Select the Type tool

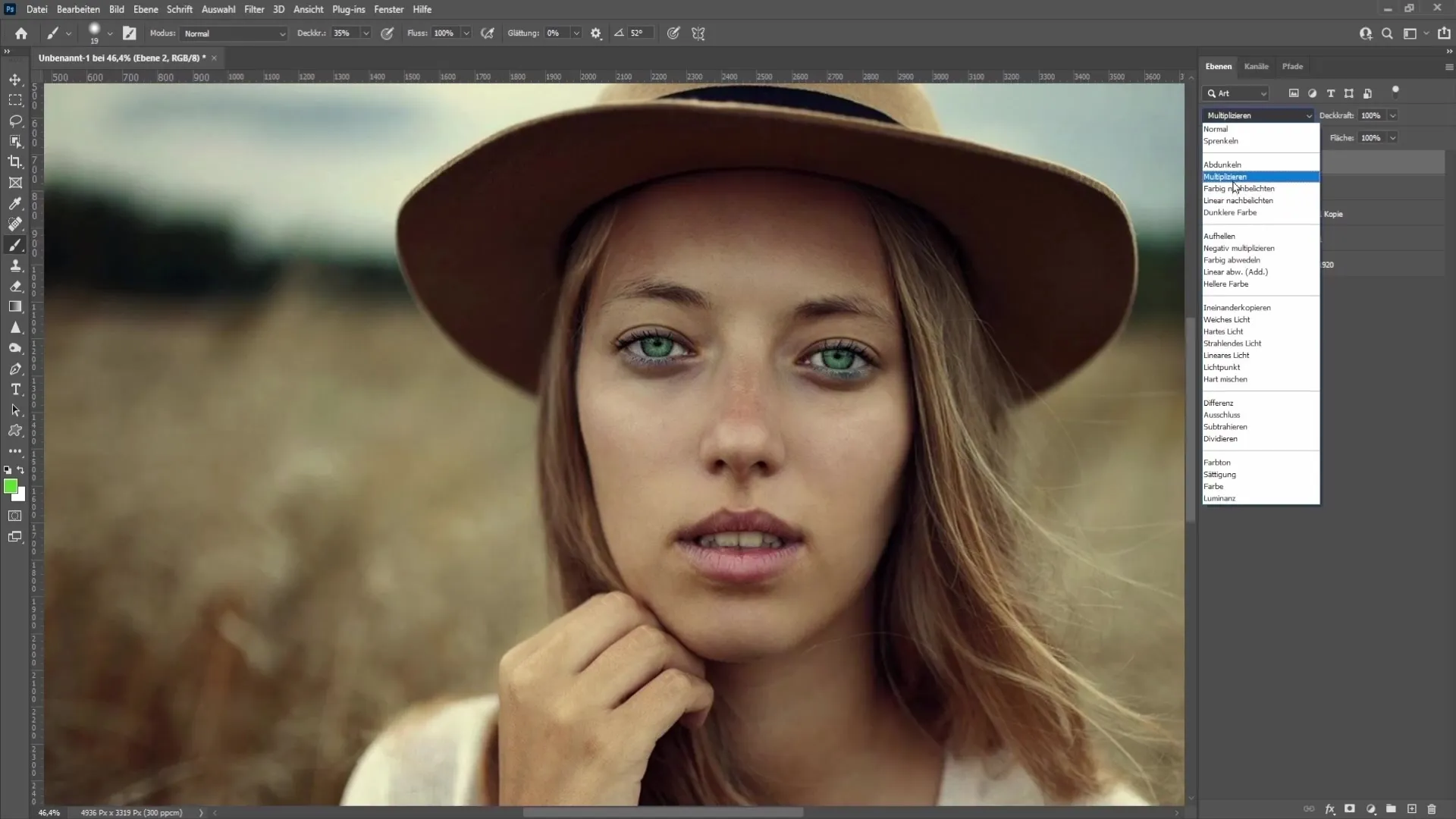[x=15, y=389]
